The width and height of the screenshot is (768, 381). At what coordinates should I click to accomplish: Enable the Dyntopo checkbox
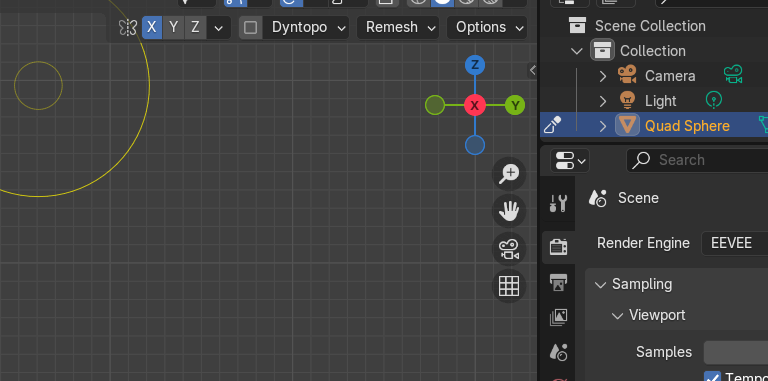point(251,27)
